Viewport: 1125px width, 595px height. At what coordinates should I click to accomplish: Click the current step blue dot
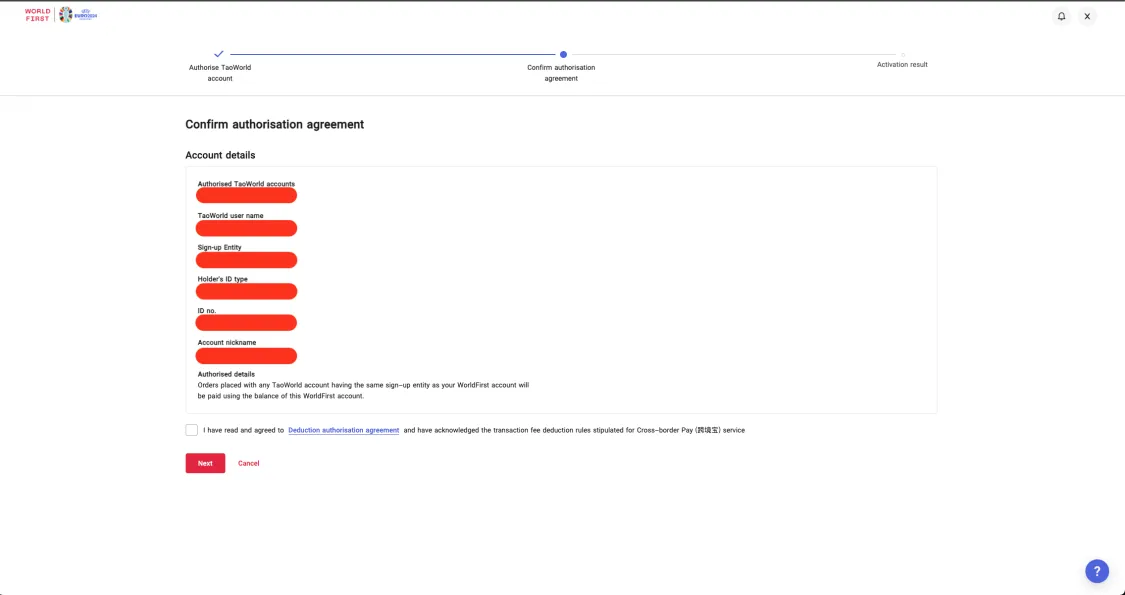[563, 55]
